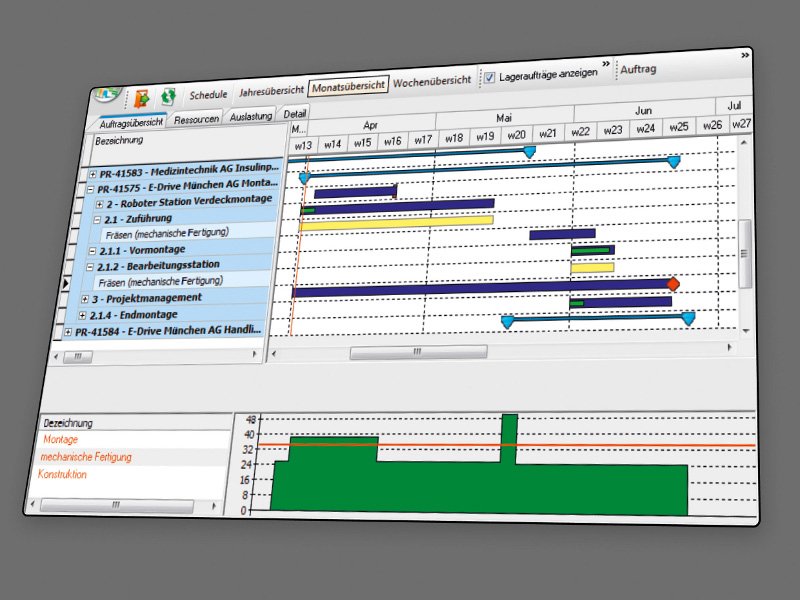Click the 2.1.4 Endmontage task bar
Image resolution: width=800 pixels, height=600 pixels.
(x=620, y=303)
